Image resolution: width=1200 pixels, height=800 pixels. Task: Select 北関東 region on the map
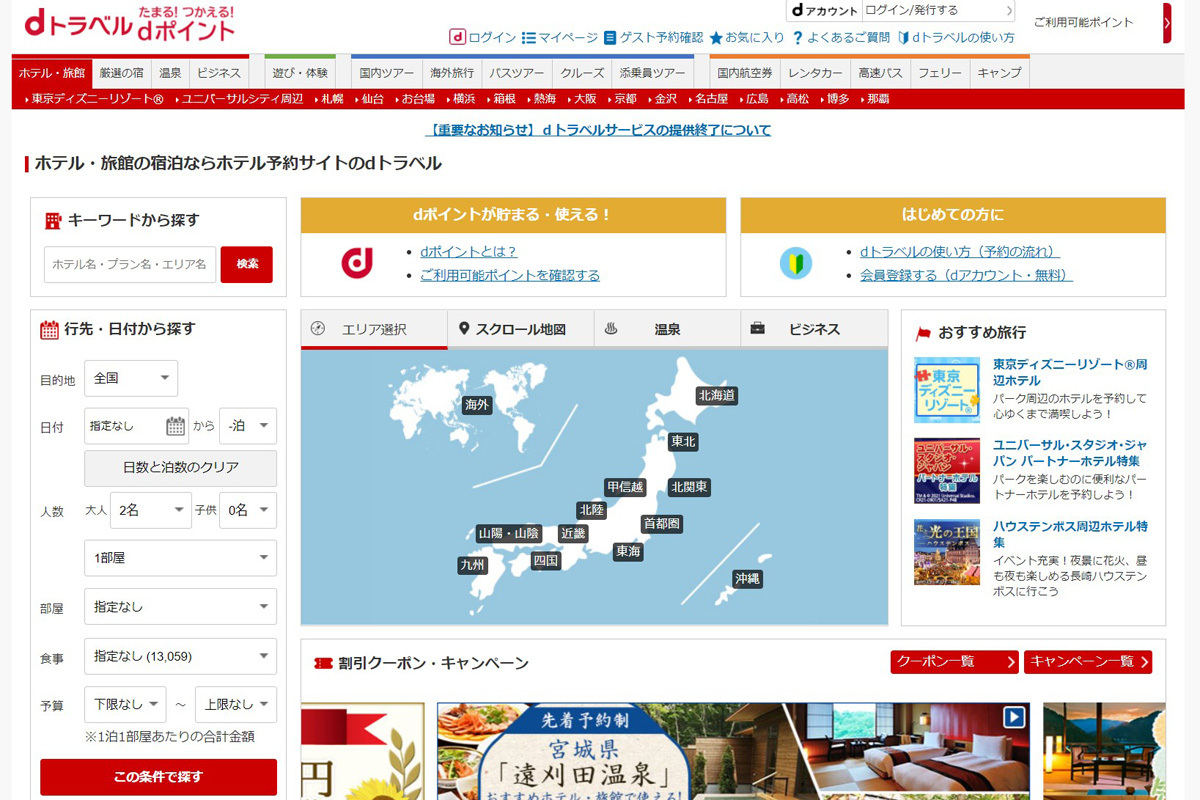point(689,487)
